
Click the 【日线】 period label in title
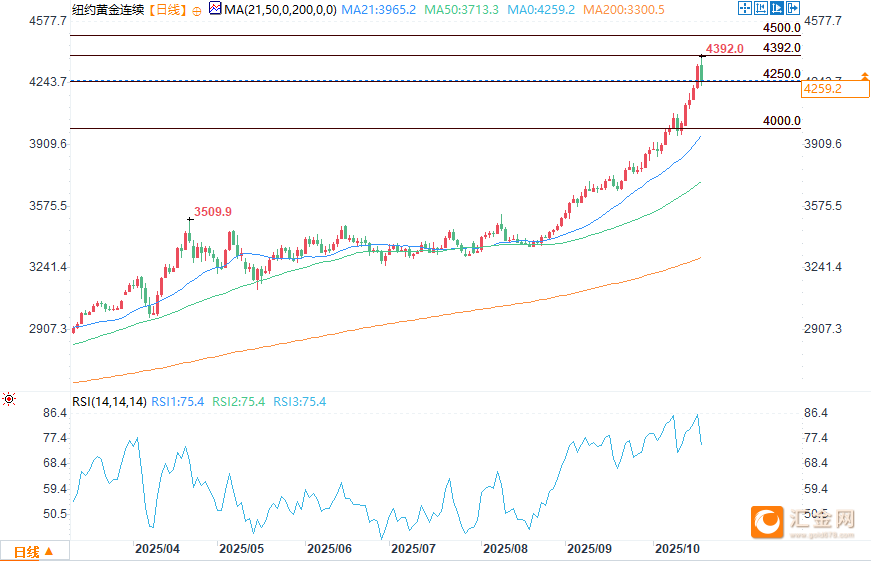167,9
